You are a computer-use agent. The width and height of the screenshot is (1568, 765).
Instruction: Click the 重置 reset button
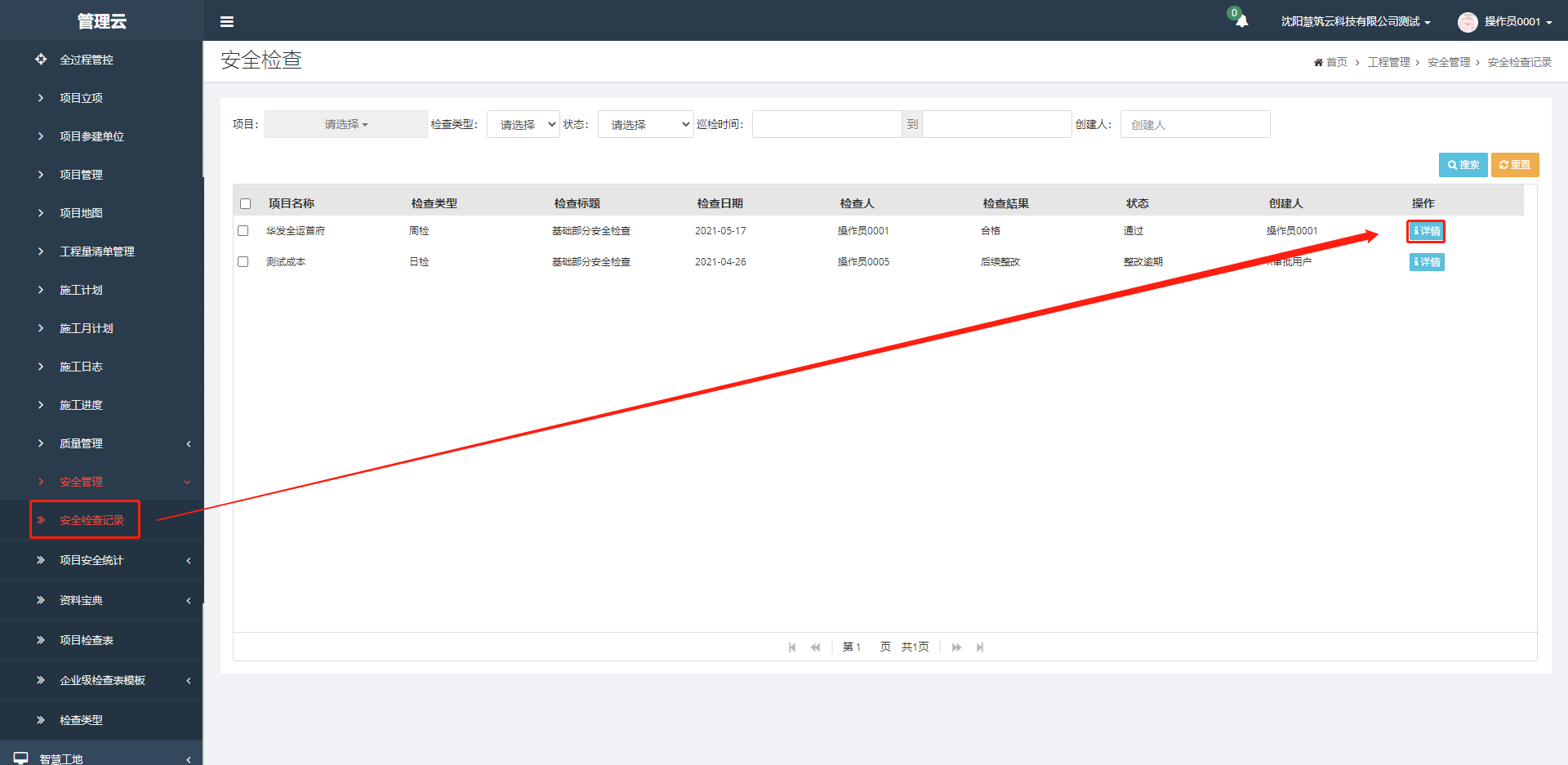pyautogui.click(x=1515, y=165)
